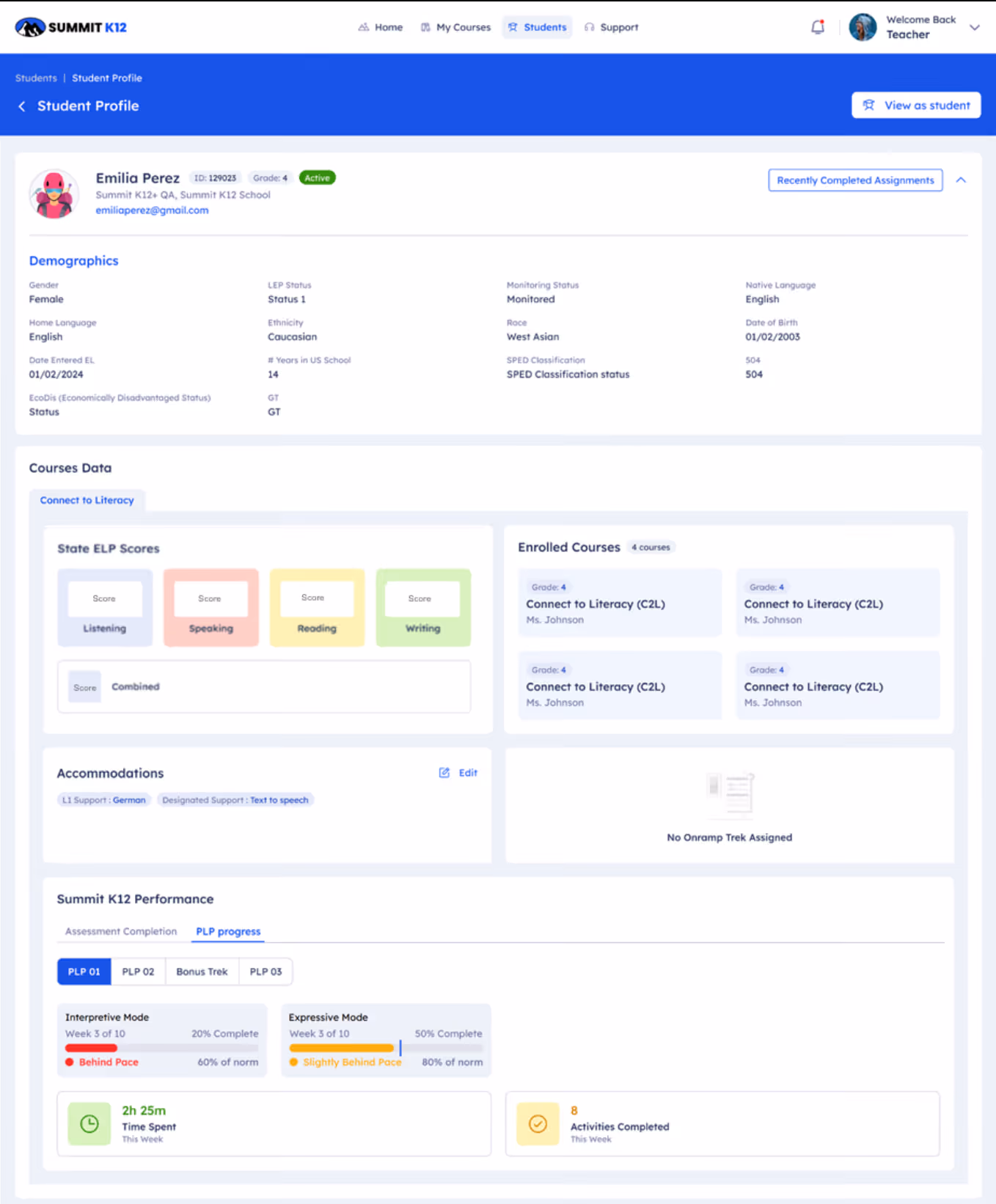Click the 50% Complete text
The image size is (996, 1204).
449,1034
